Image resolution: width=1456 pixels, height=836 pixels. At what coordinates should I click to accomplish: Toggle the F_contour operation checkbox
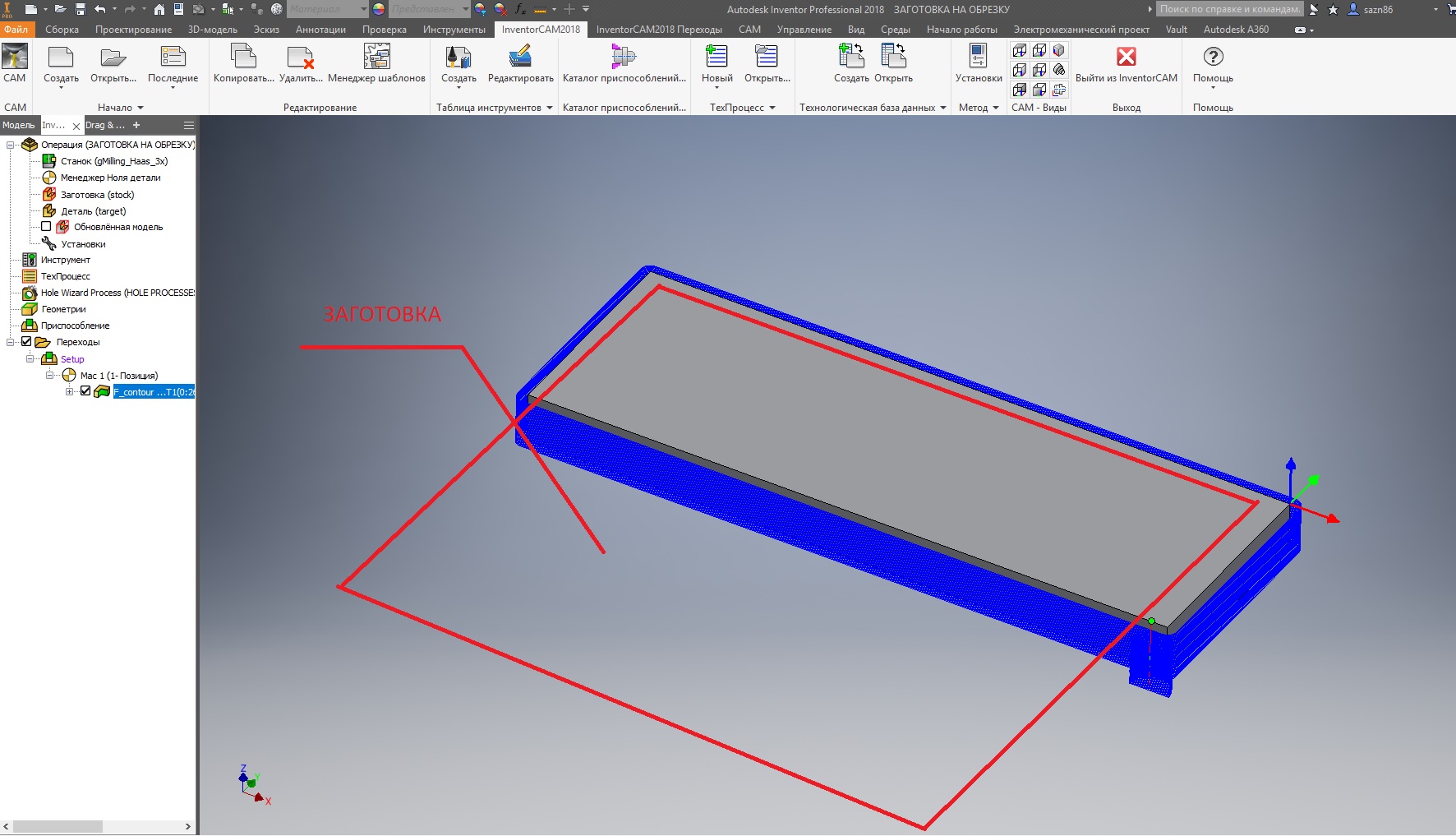coord(85,391)
